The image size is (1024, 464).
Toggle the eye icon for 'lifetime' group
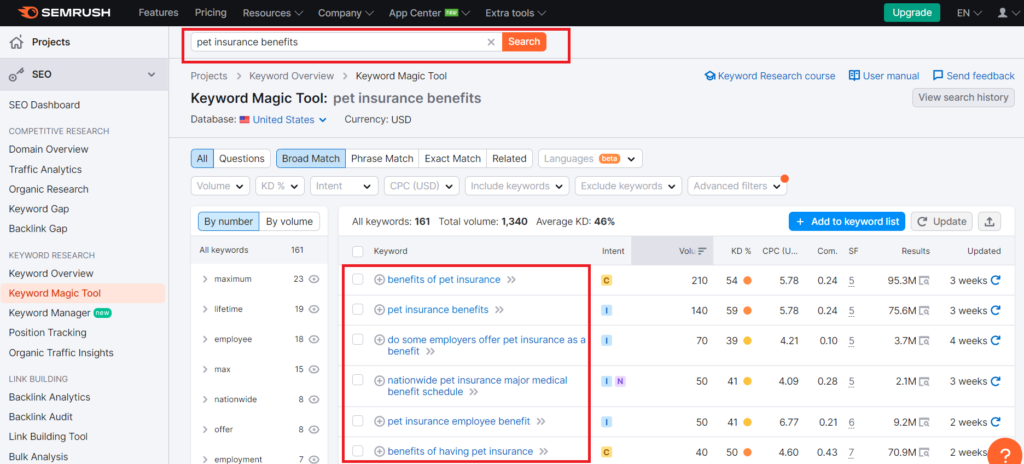click(x=313, y=309)
